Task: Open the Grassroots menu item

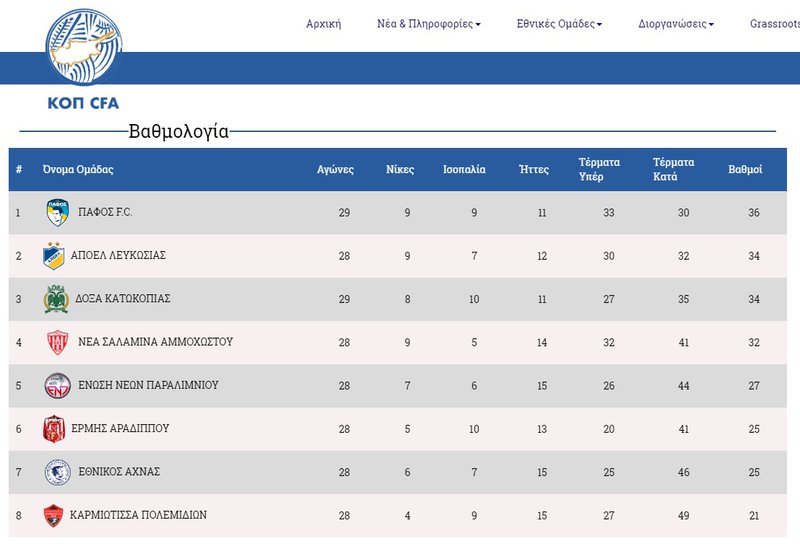Action: pos(774,24)
